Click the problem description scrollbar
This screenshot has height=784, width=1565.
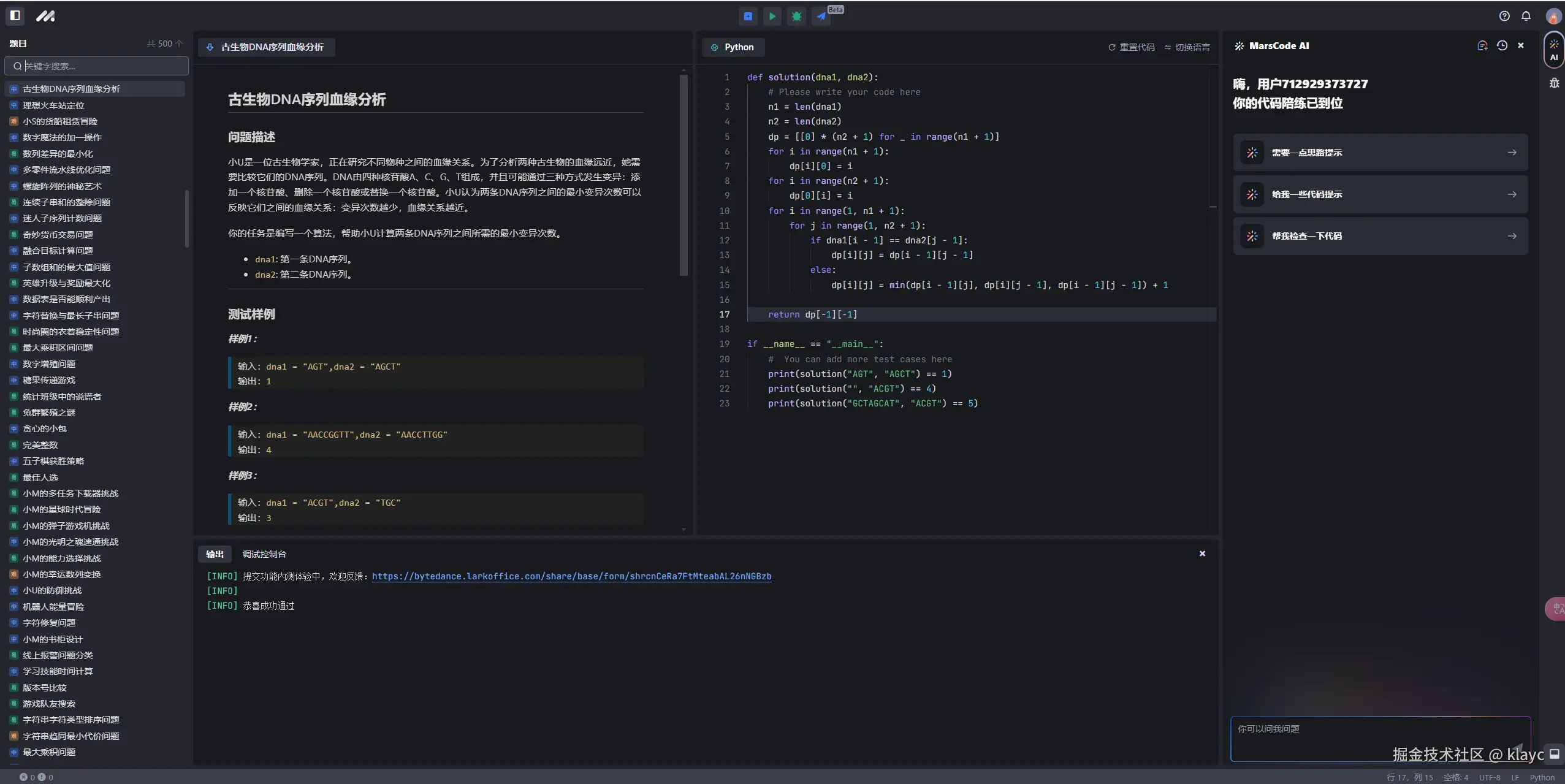(x=683, y=175)
